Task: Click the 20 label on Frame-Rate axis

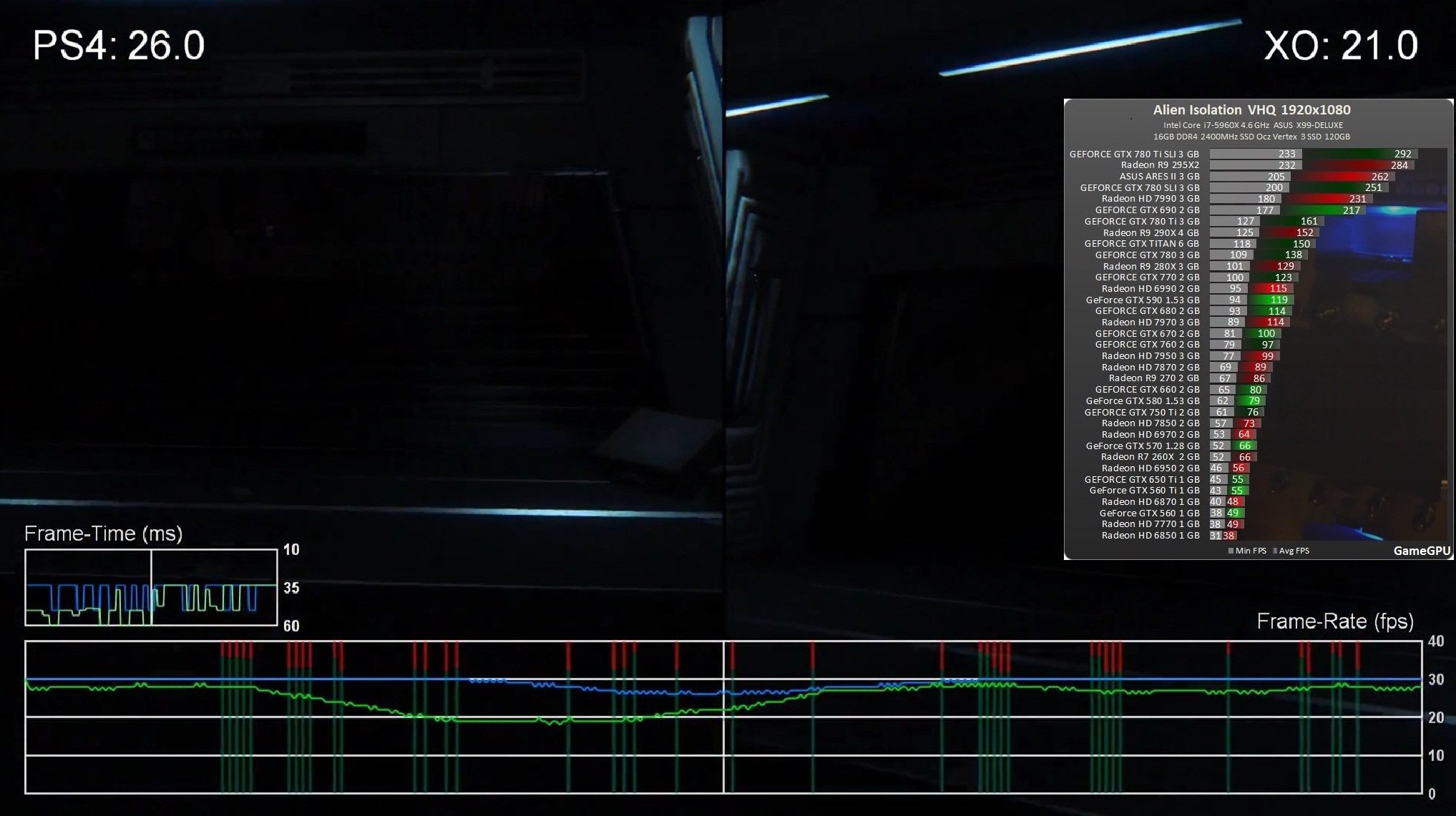Action: (1435, 717)
